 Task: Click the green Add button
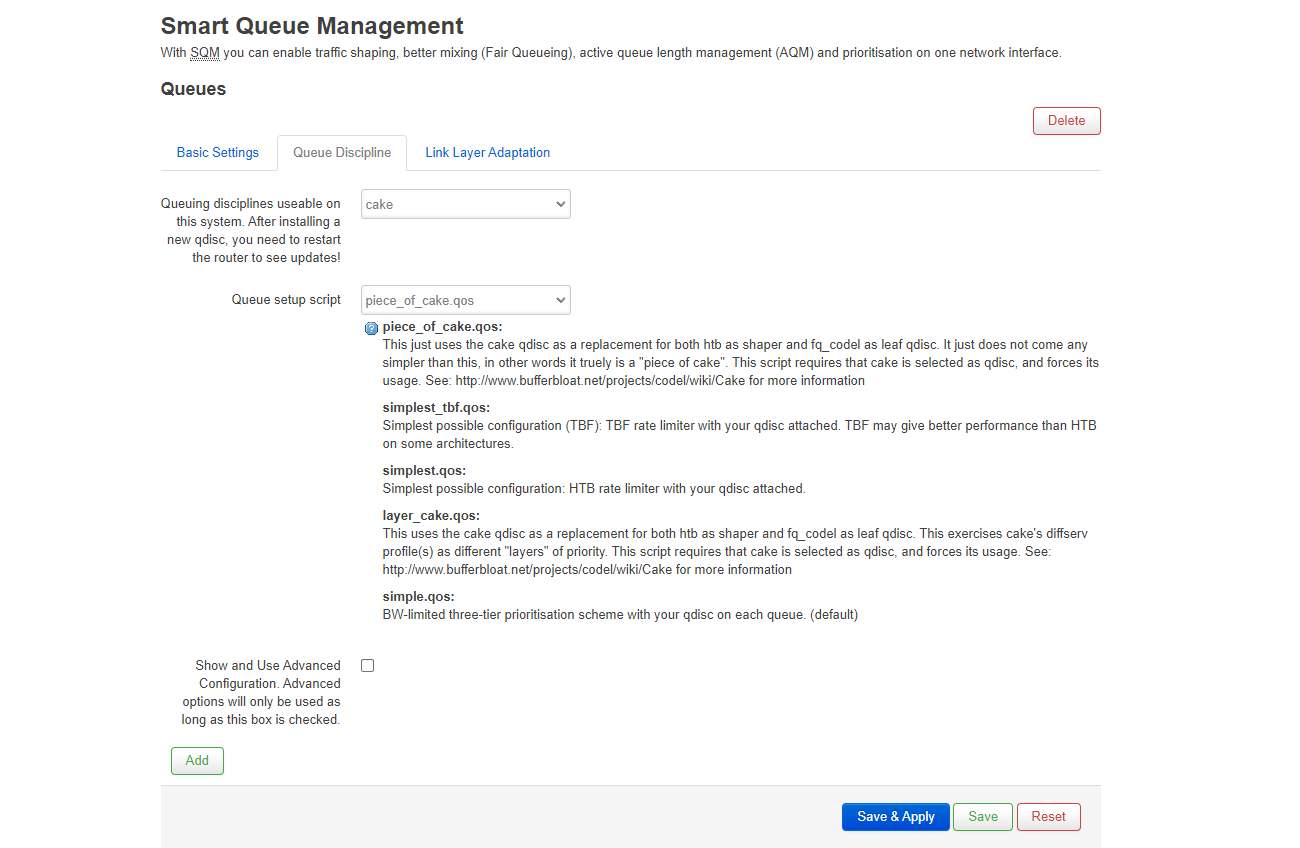pos(197,761)
